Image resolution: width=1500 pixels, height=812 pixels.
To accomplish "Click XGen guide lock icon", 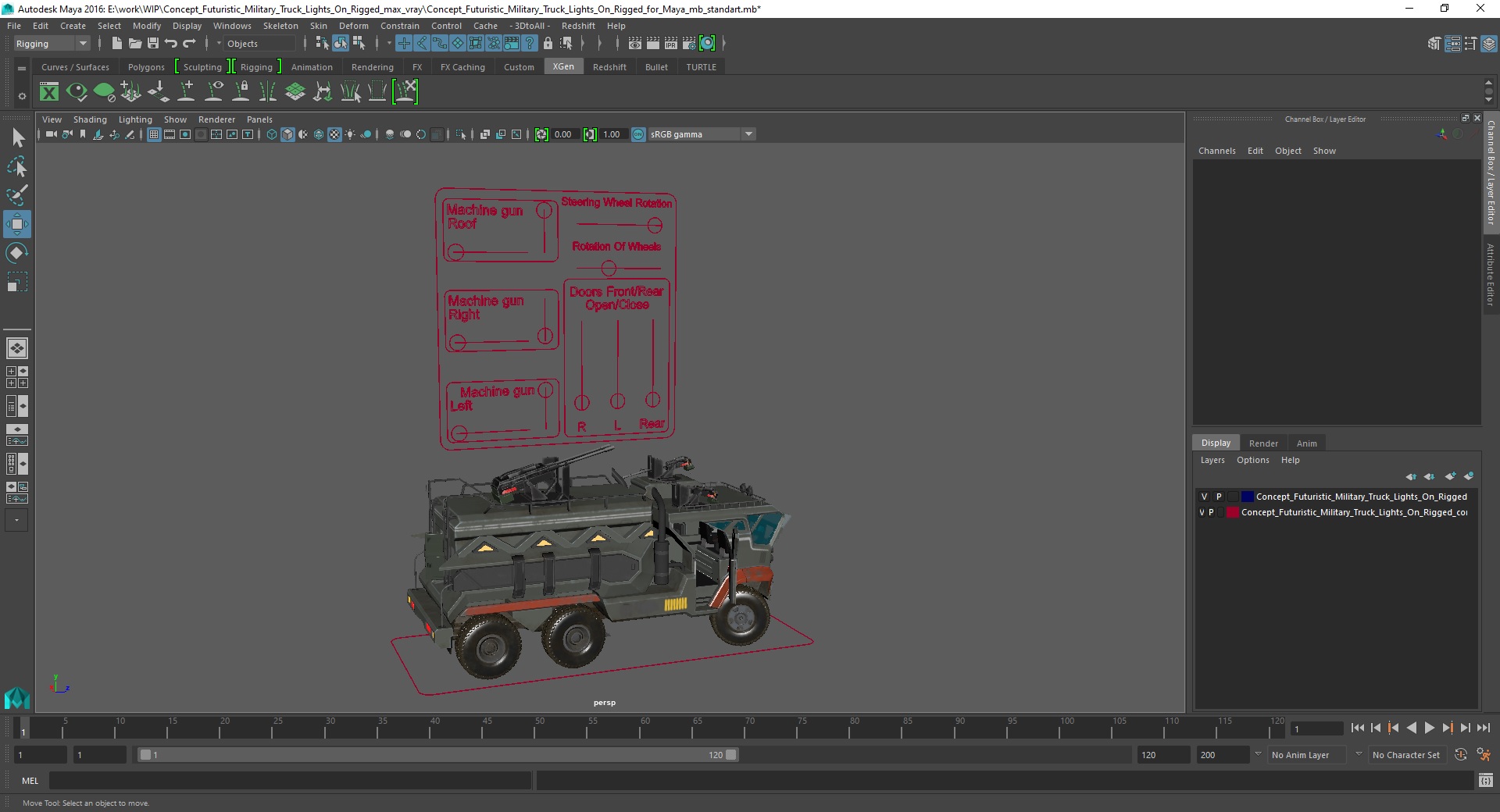I will pos(241,92).
